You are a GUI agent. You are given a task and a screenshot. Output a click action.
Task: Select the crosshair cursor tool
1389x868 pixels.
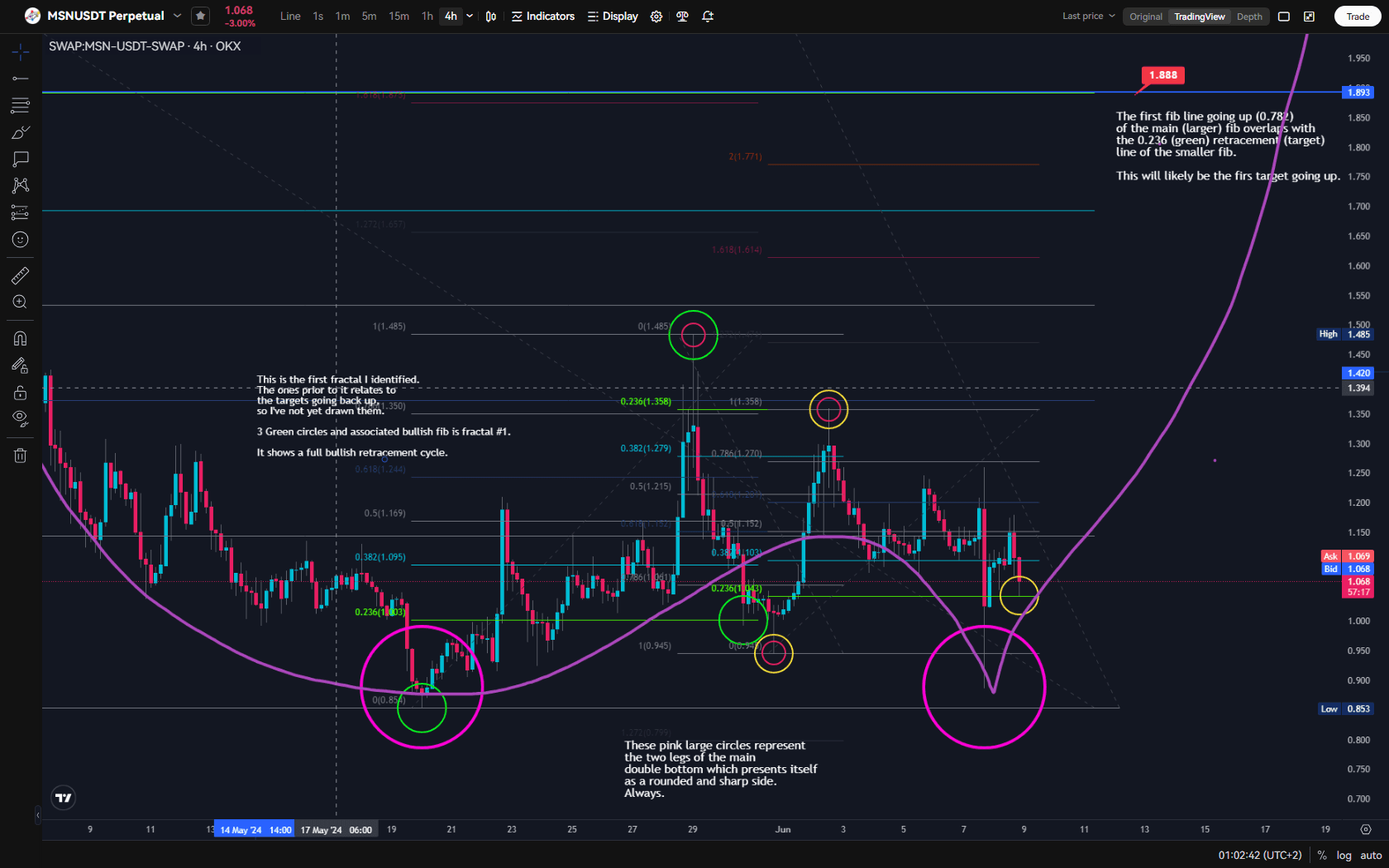[x=21, y=52]
